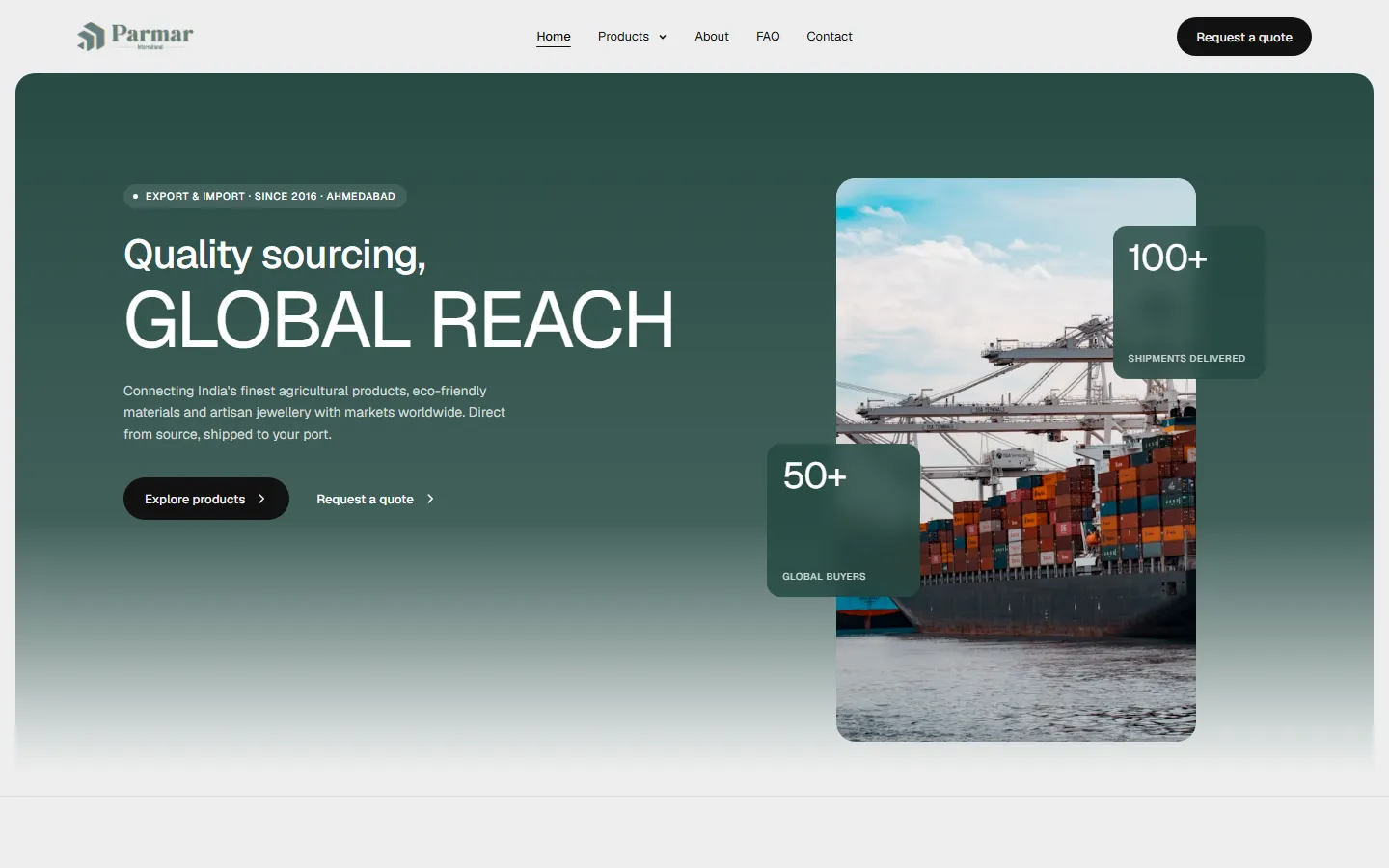Click the 100+ Shipments Delivered card
This screenshot has height=868, width=1389.
click(1188, 302)
